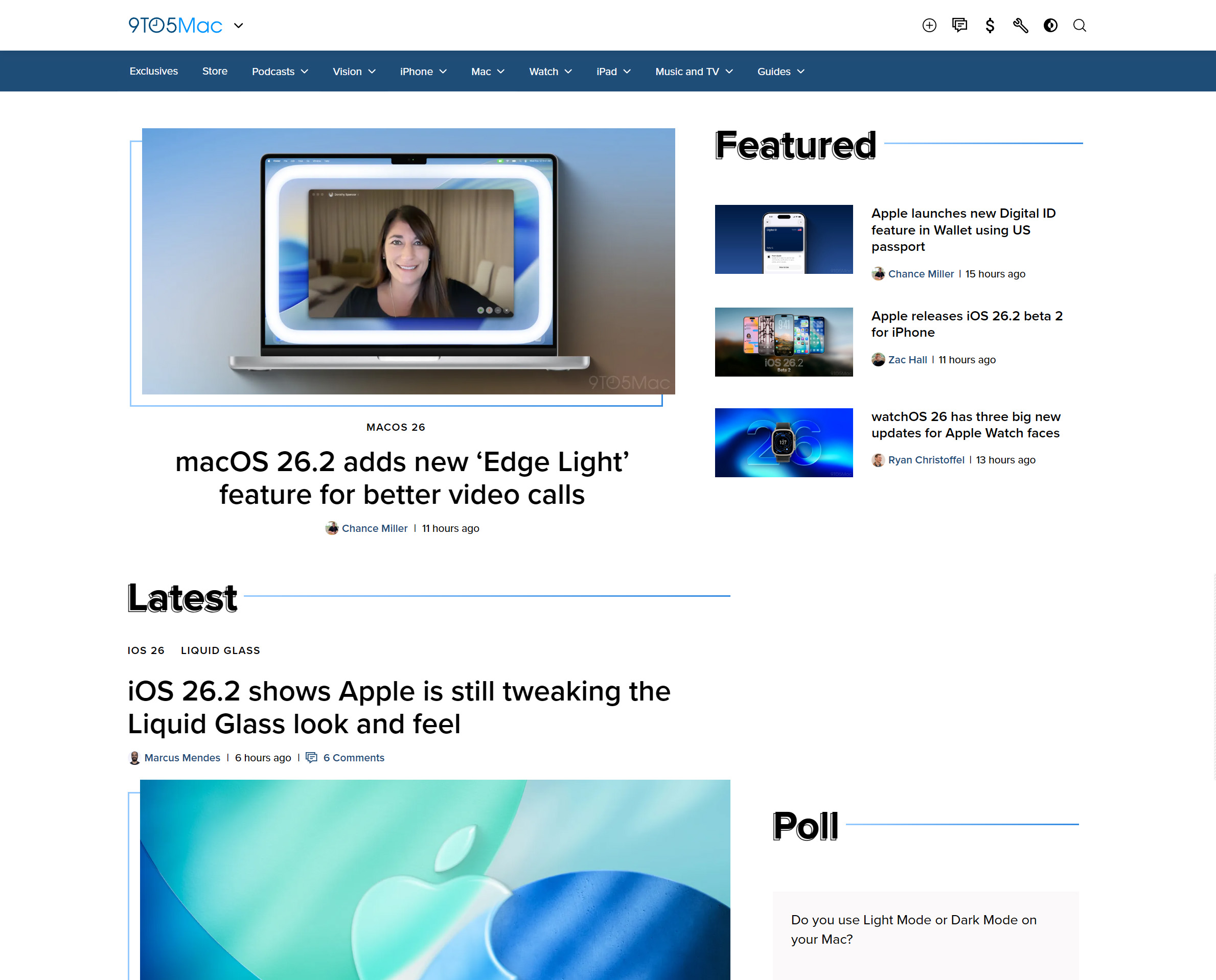
Task: Click comment bubble icon beside 6 Comments
Action: (311, 758)
